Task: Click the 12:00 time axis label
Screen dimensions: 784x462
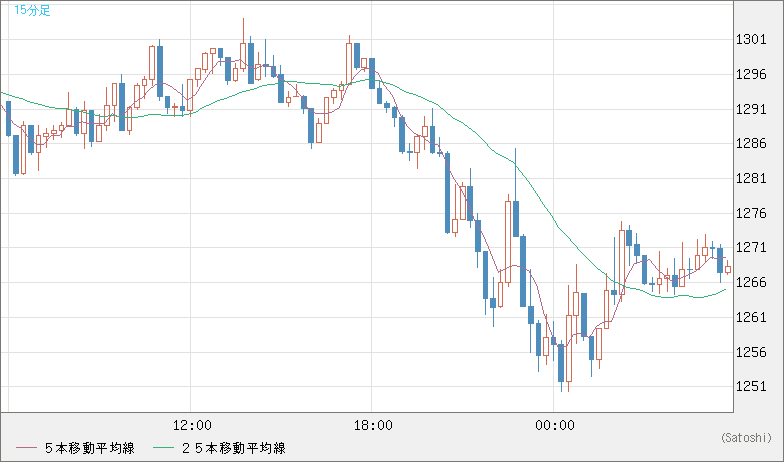Action: click(192, 426)
